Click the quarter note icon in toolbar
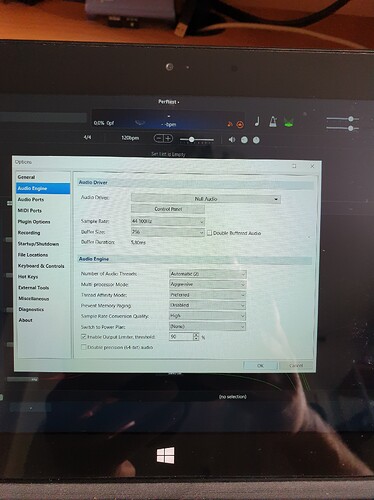Screen dimensions: 374x500 pyautogui.click(x=257, y=122)
